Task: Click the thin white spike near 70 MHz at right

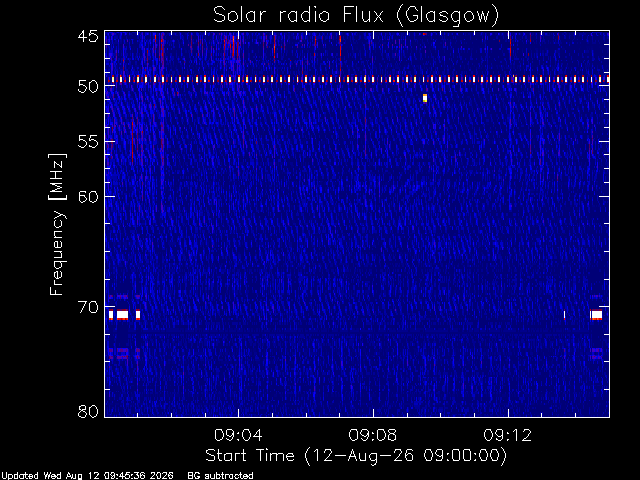Action: pyautogui.click(x=564, y=315)
